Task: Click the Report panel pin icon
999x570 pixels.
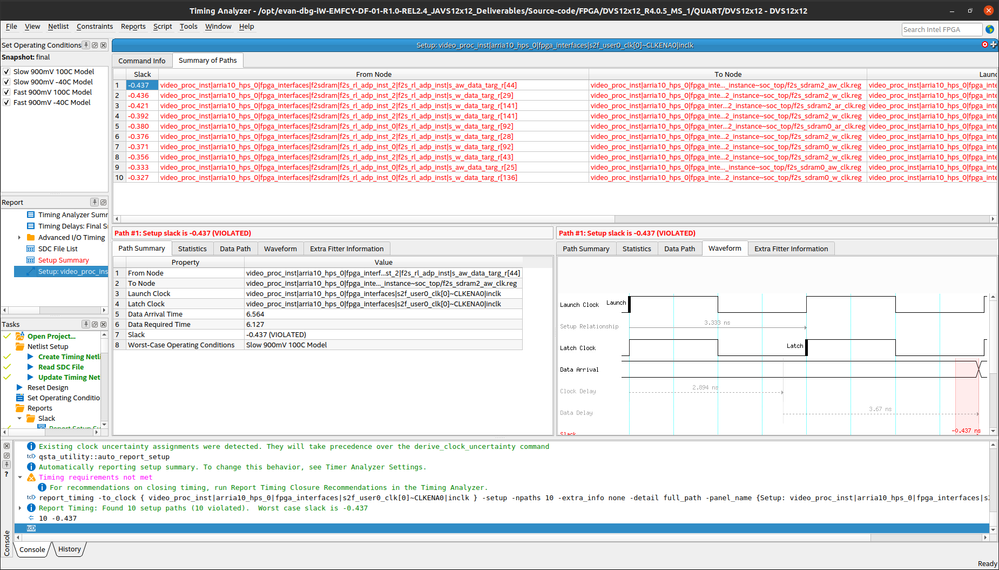Action: (96, 202)
